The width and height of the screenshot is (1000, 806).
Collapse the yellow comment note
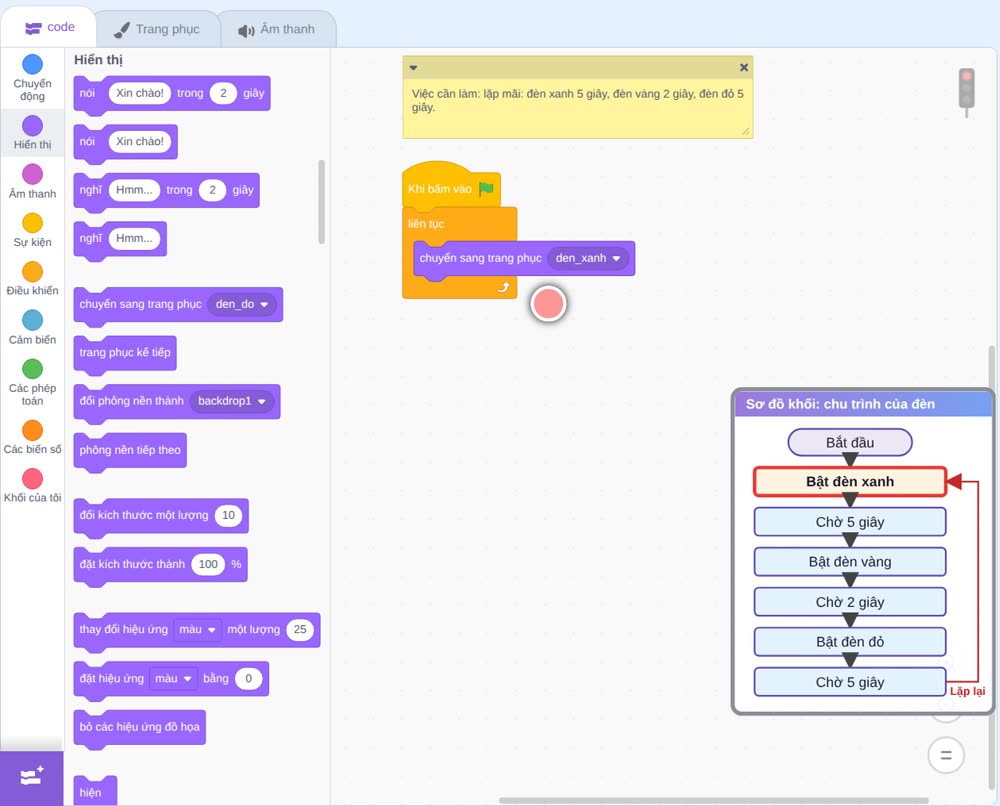click(x=413, y=68)
